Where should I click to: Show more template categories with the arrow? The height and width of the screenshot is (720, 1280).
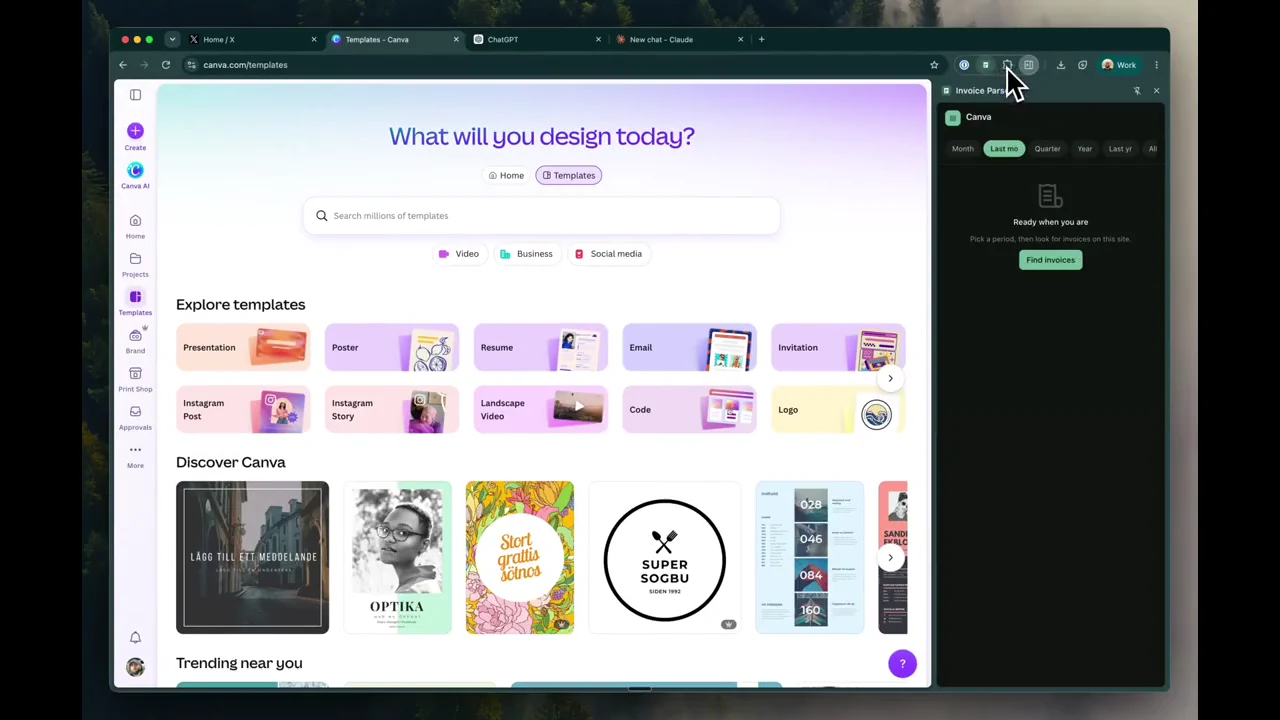890,378
